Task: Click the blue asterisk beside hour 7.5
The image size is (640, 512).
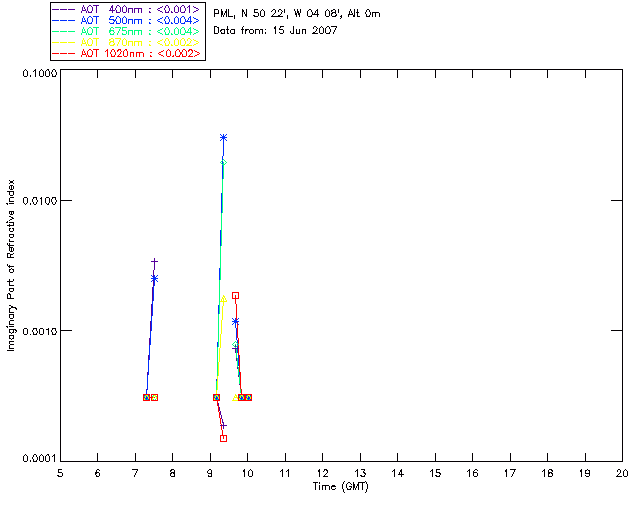Action: tap(154, 278)
